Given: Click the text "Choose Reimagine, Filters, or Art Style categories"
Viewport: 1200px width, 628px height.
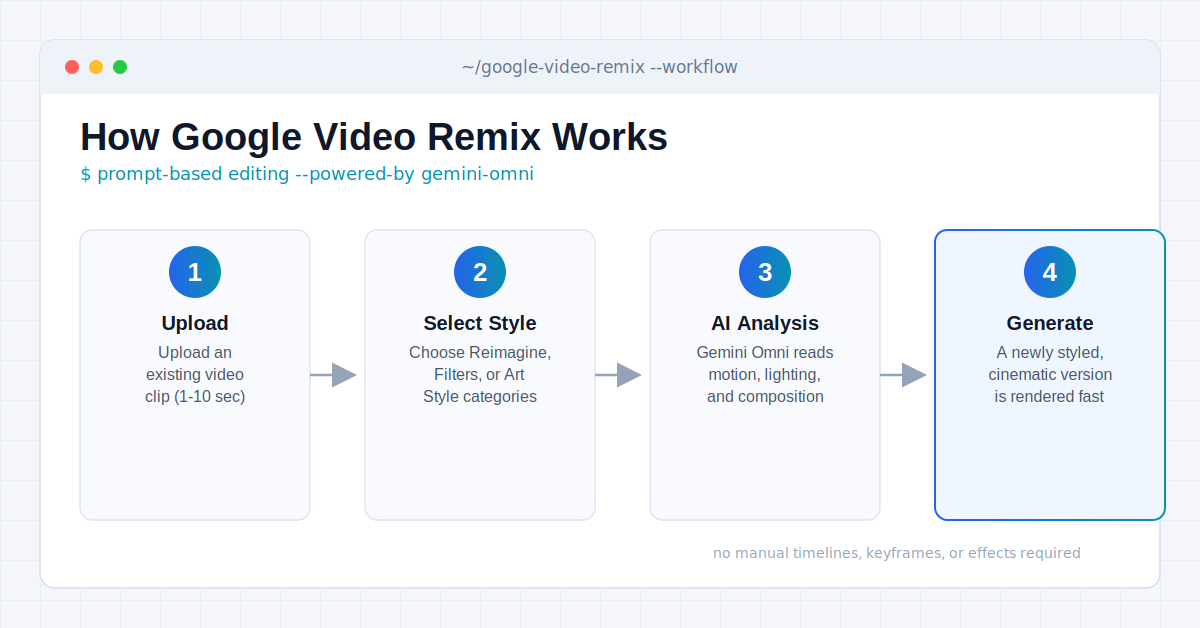Looking at the screenshot, I should click(480, 375).
